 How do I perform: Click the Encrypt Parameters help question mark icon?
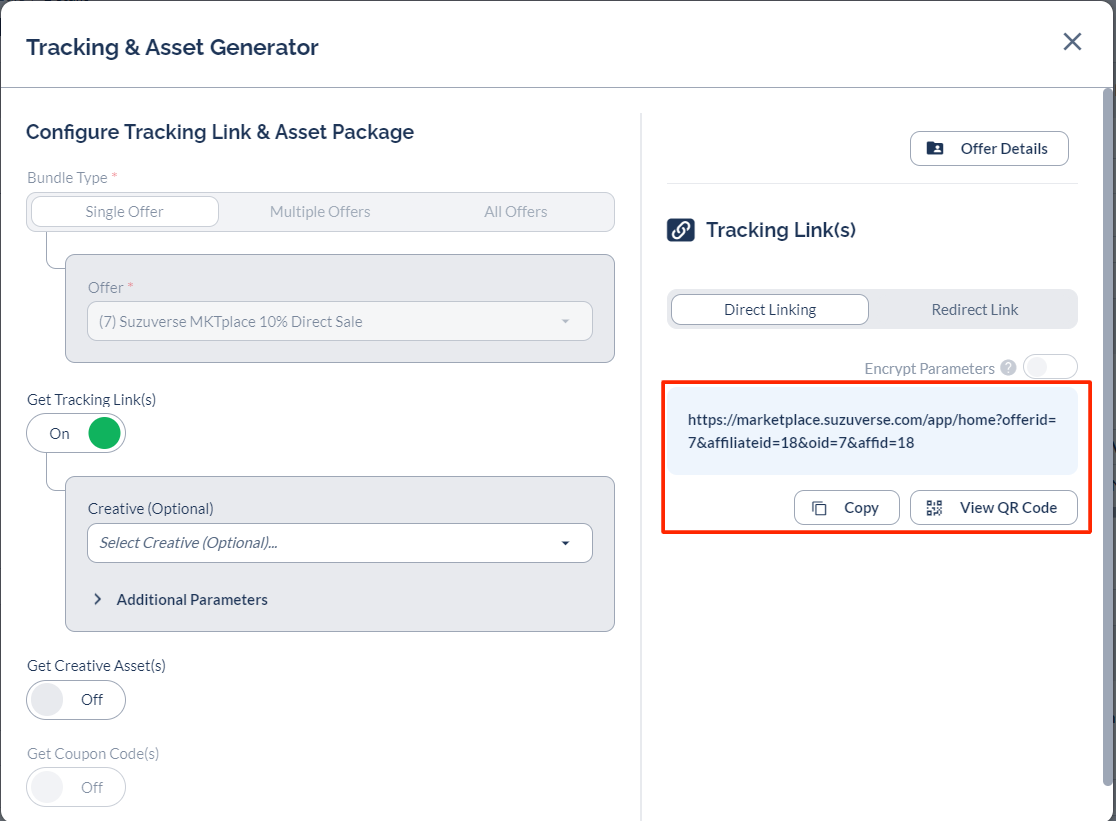pyautogui.click(x=1008, y=368)
